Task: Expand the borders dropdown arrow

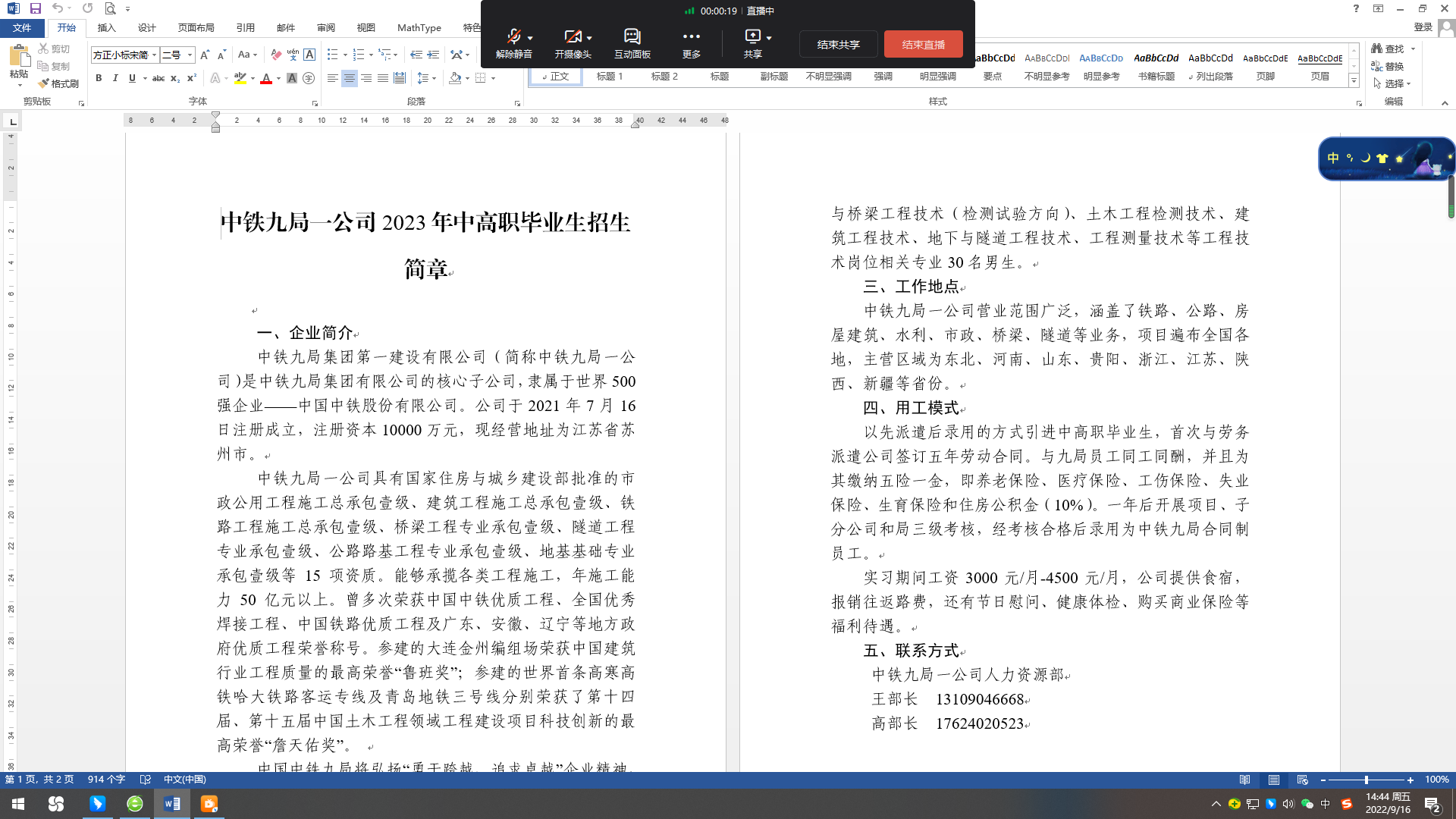Action: pyautogui.click(x=493, y=78)
